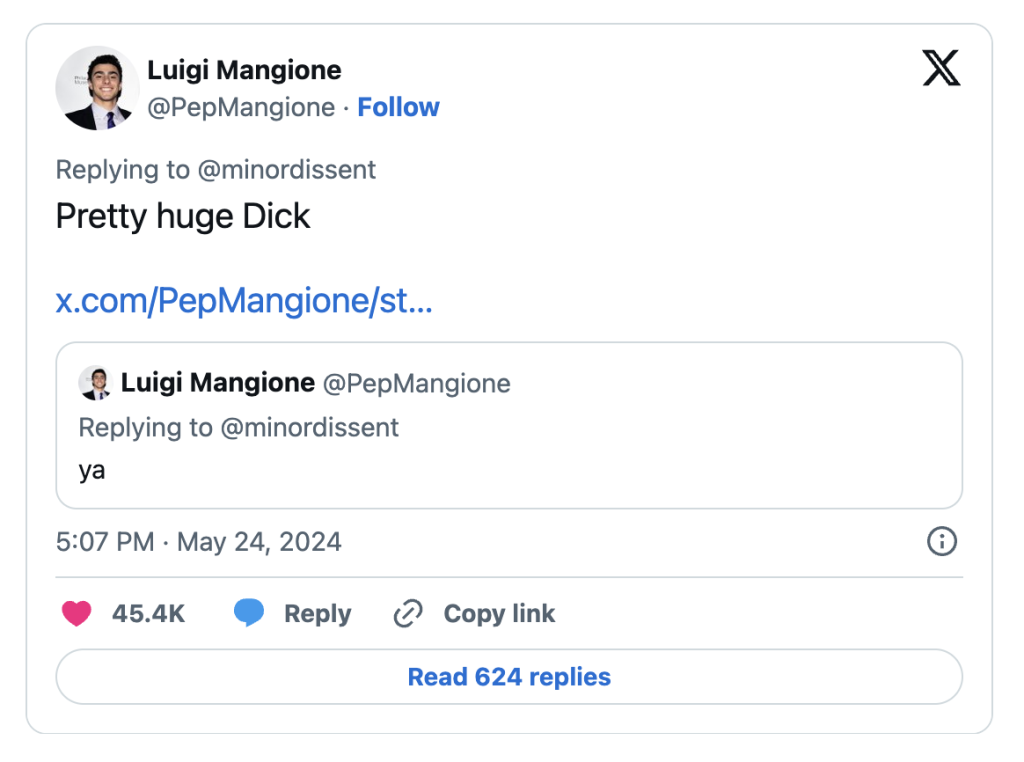Screen dimensions: 1024x762
Task: Follow the @PepMangione account
Action: [x=398, y=107]
